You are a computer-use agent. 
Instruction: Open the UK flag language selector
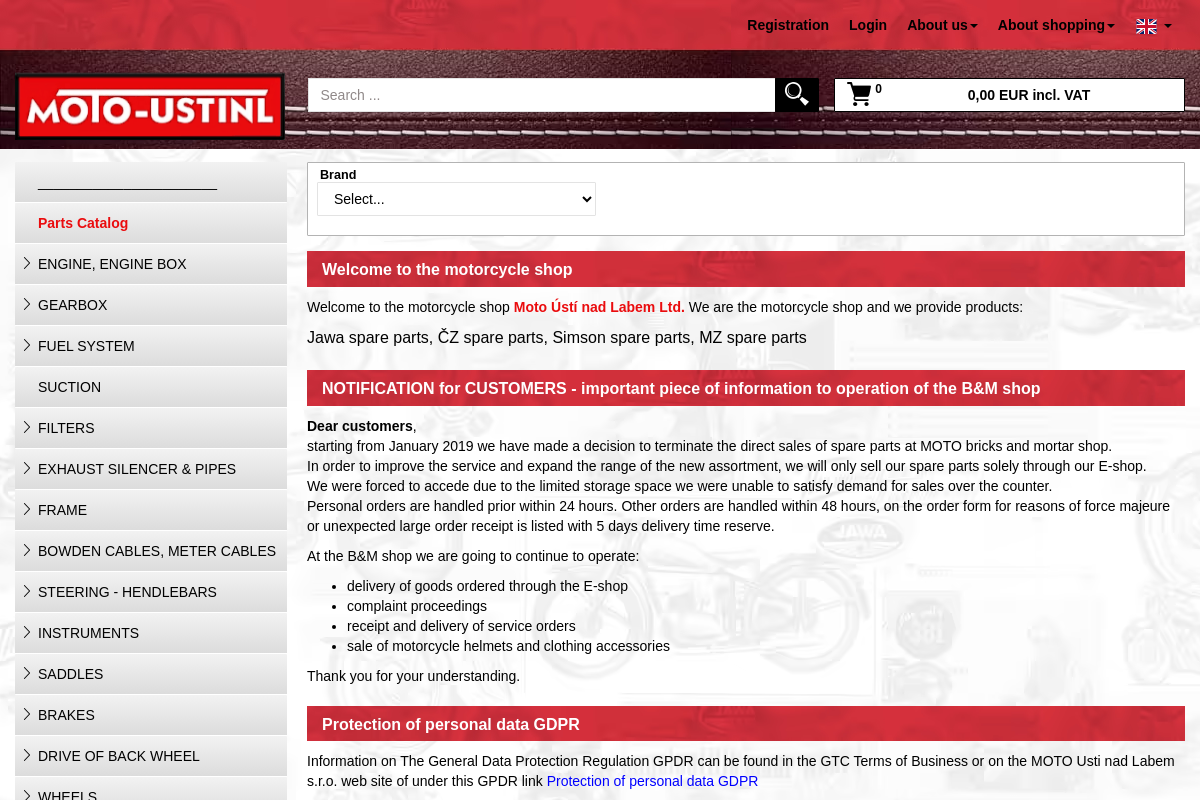click(1153, 26)
